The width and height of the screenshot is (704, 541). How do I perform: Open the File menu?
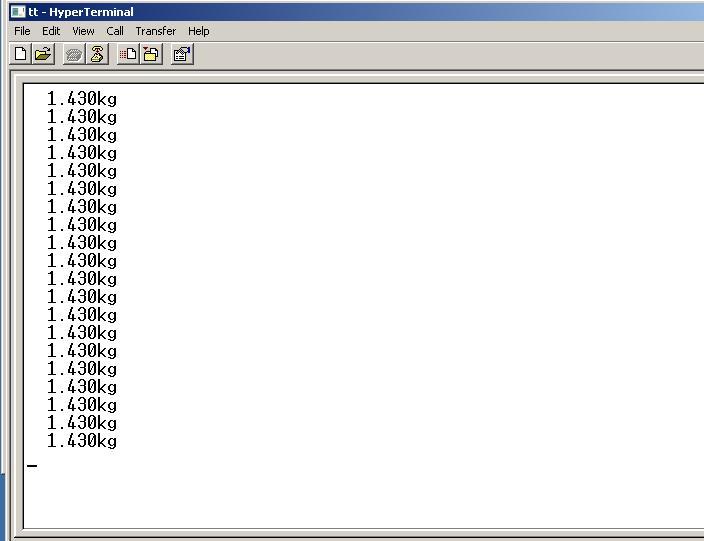point(22,31)
